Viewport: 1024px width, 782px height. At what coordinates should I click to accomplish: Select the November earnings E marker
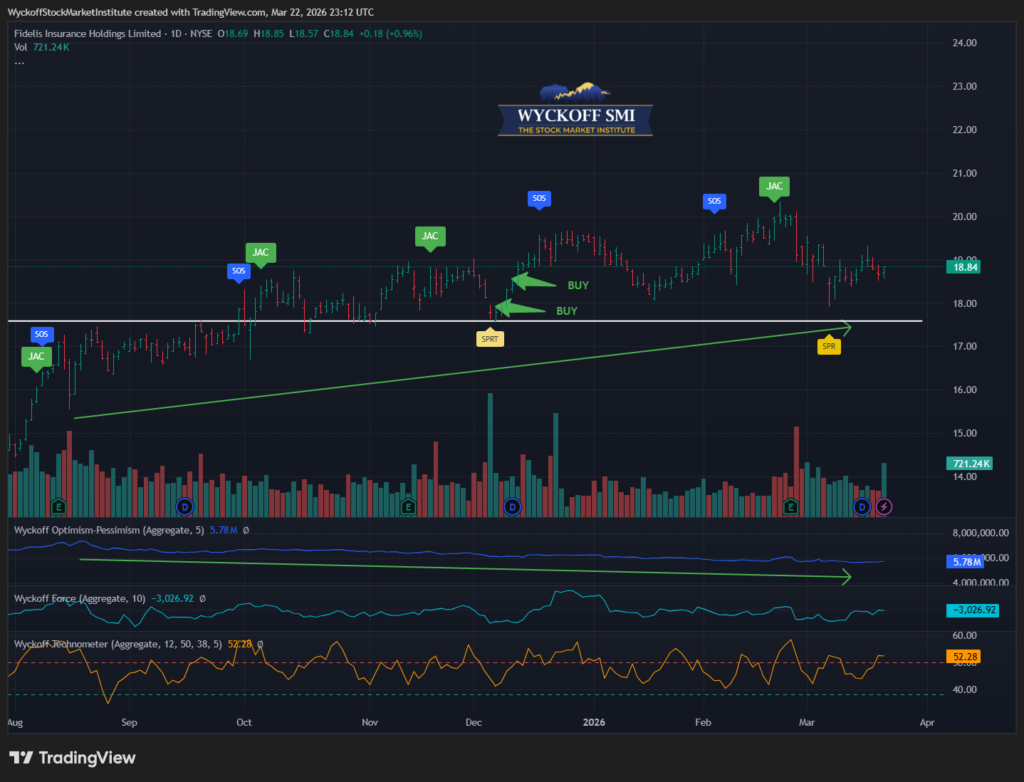pyautogui.click(x=408, y=507)
